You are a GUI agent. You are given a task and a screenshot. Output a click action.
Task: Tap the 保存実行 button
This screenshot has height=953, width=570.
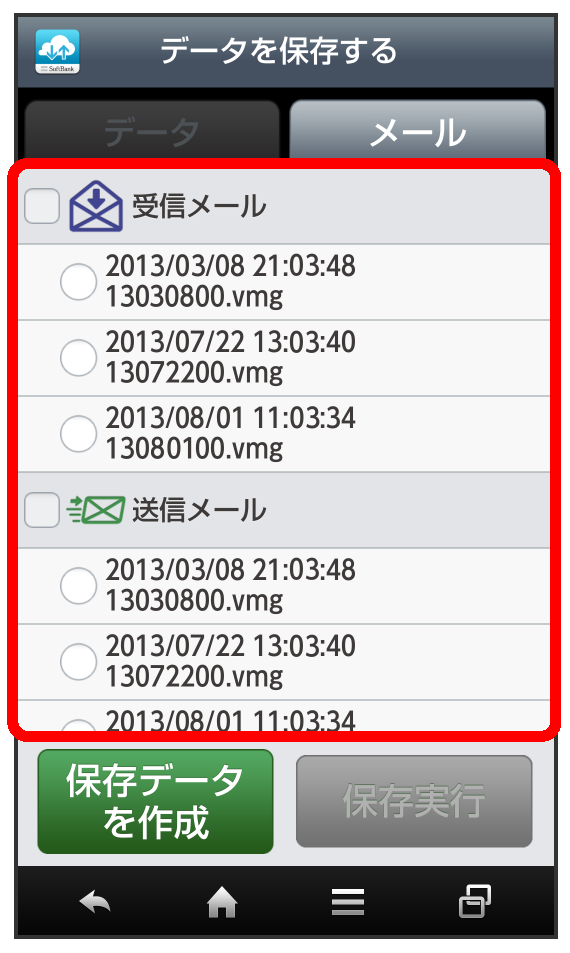(414, 802)
